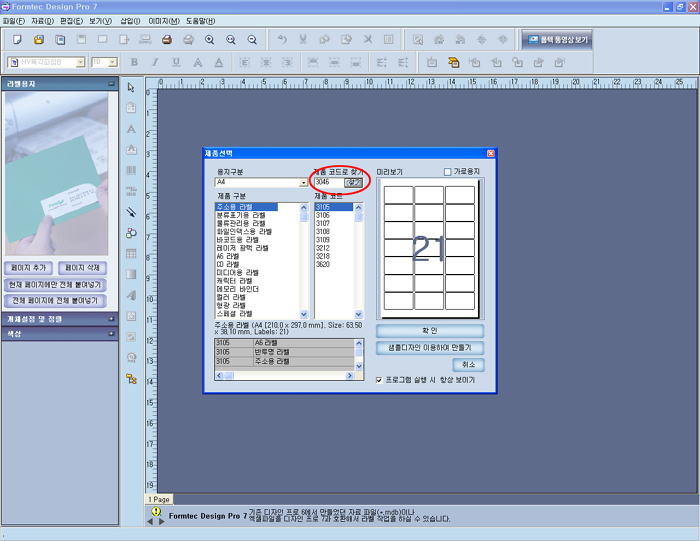Viewport: 700px width, 541px height.
Task: Select product code 3107
Action: [323, 223]
